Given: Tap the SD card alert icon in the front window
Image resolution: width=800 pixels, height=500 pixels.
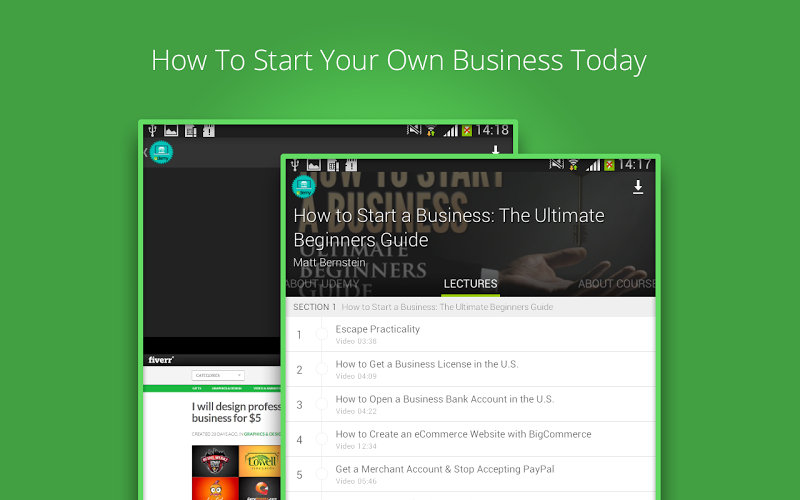Looking at the screenshot, I should (351, 165).
